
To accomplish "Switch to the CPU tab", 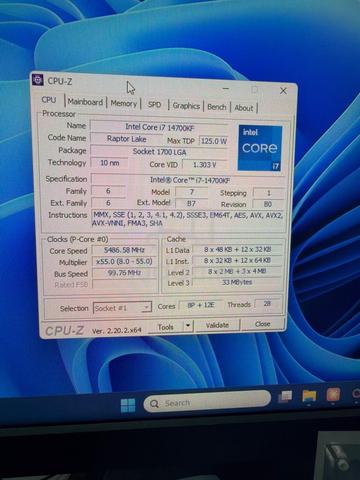I will click(x=49, y=100).
